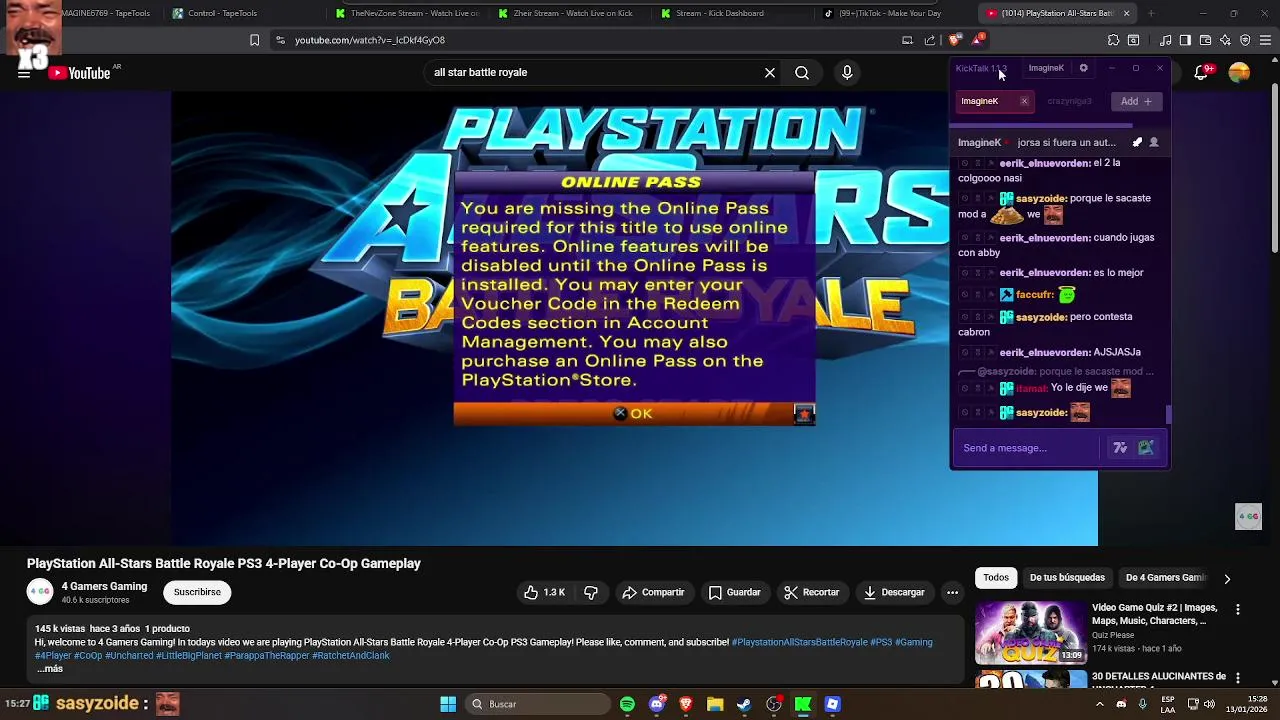Open options for 30 Detalles Alucinantes video
Viewport: 1280px width, 720px height.
point(1238,679)
